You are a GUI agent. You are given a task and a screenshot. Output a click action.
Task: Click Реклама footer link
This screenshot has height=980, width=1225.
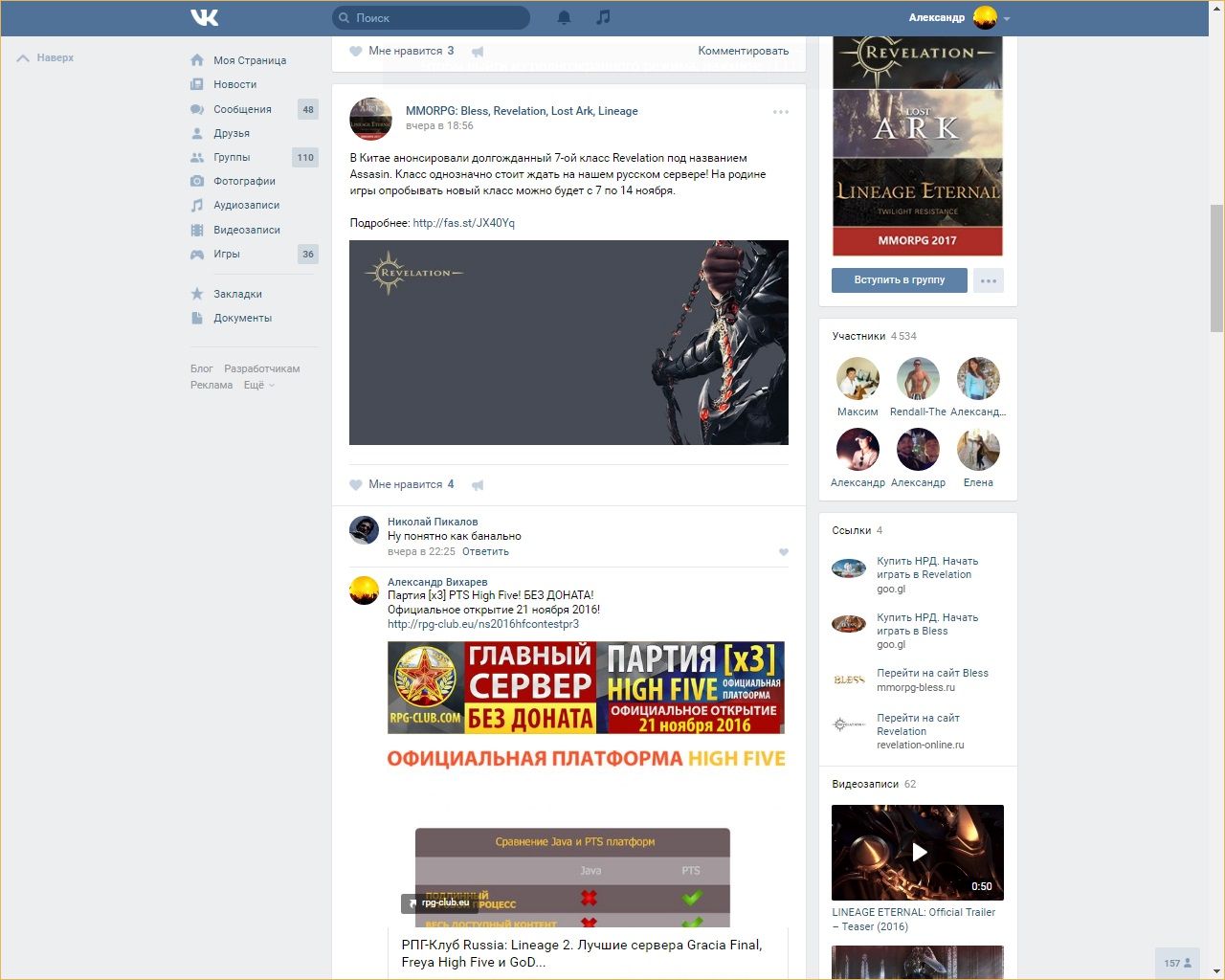coord(212,385)
